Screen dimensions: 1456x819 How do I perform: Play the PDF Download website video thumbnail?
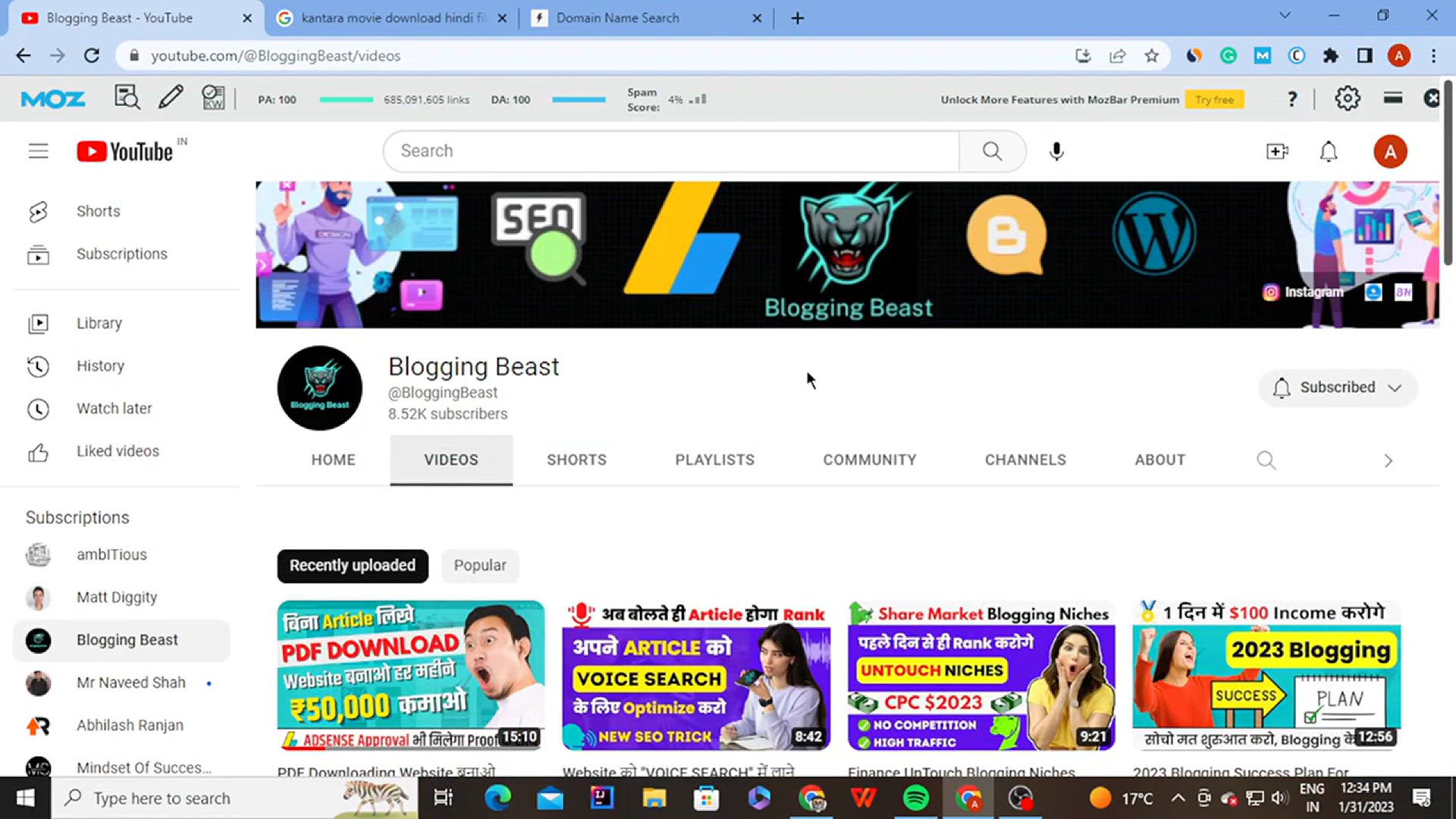pos(410,676)
